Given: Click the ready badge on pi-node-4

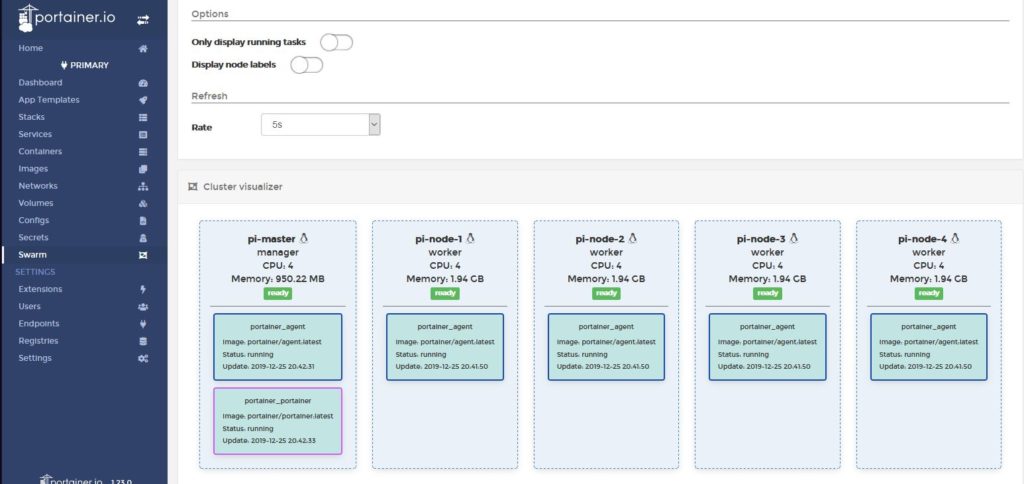Looking at the screenshot, I should (x=929, y=294).
